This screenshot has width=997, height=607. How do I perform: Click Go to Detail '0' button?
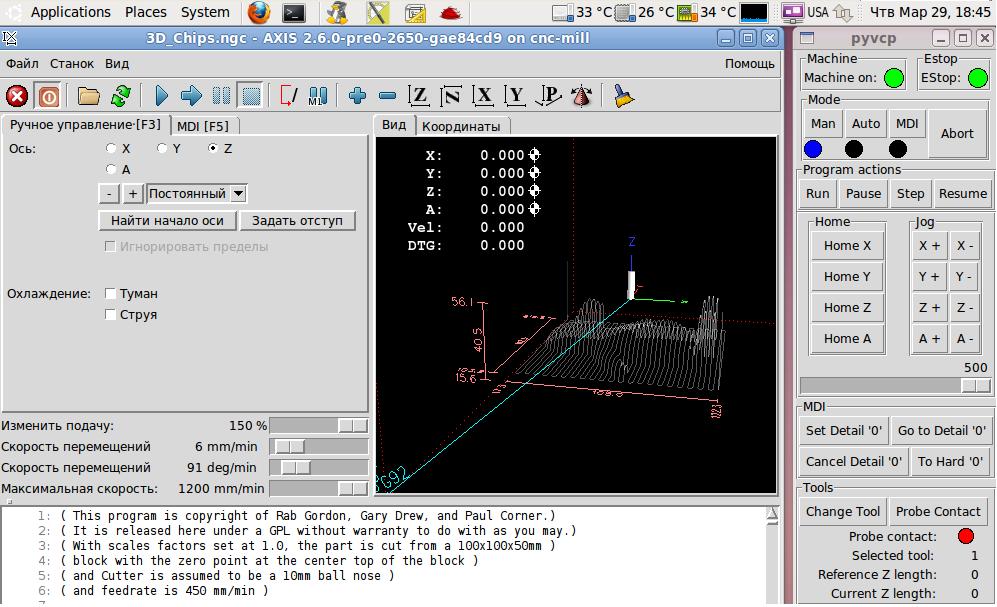942,430
